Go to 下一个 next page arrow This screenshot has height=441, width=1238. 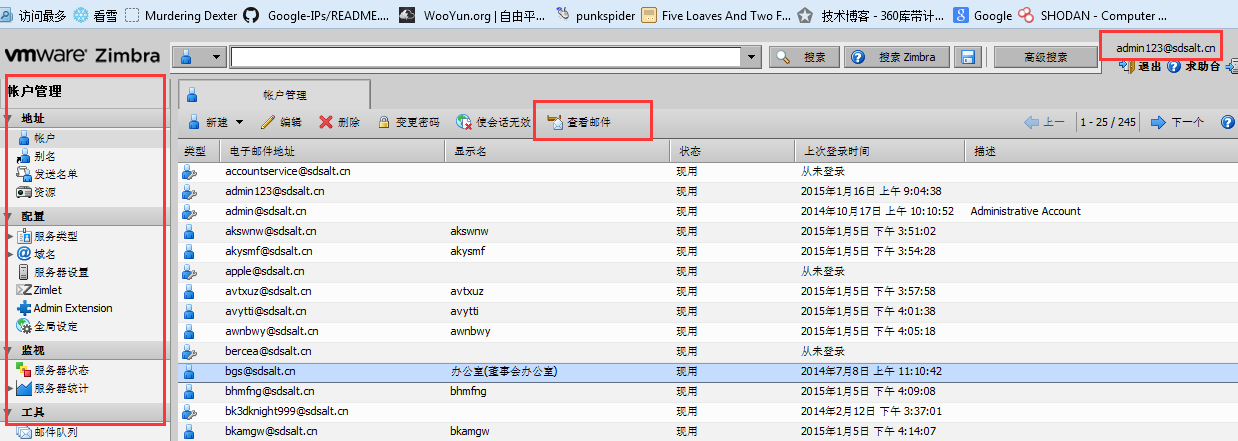[1177, 122]
